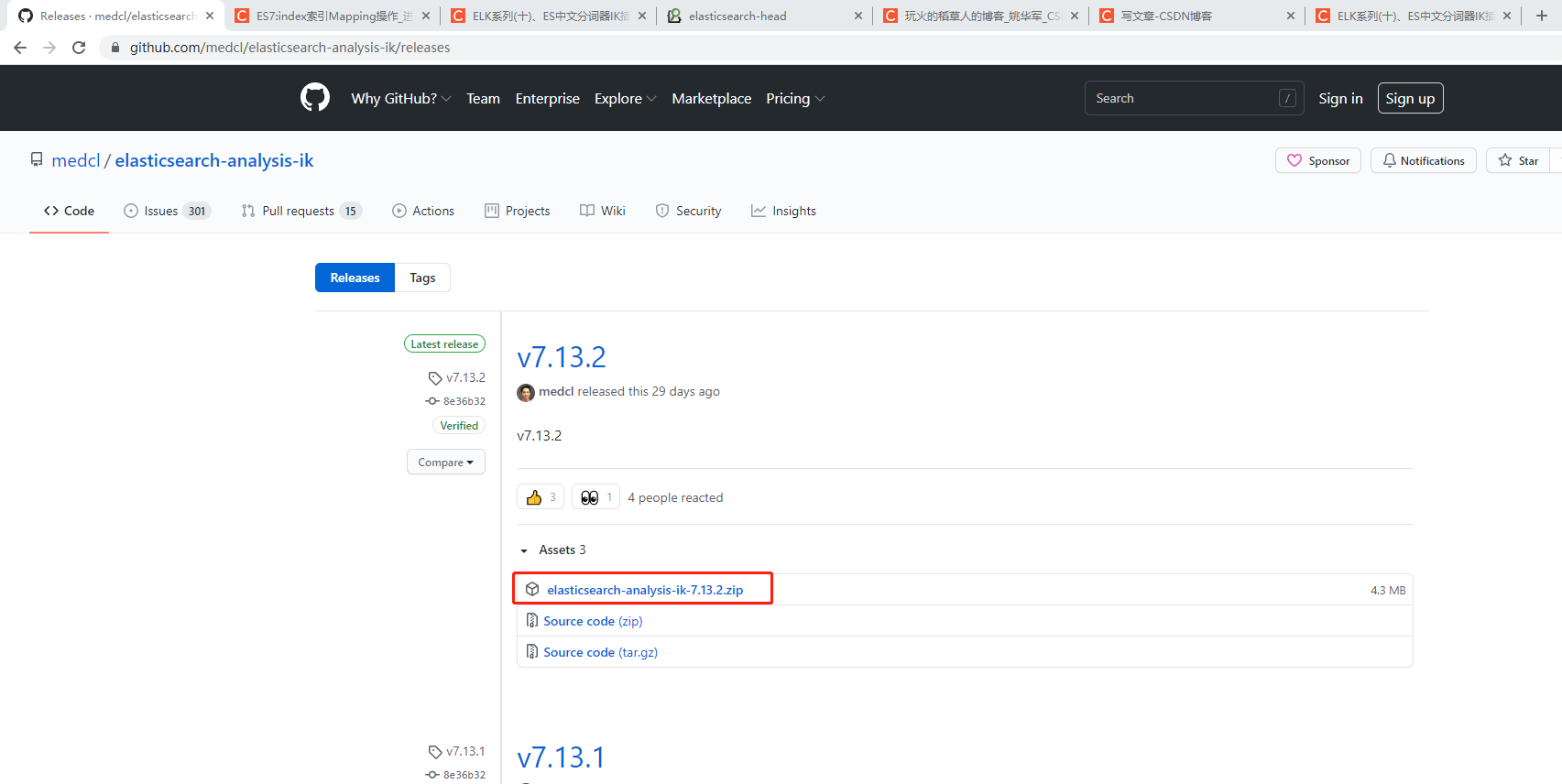This screenshot has height=784, width=1562.
Task: Click file icon beside Source code (tar.gz)
Action: pyautogui.click(x=532, y=652)
